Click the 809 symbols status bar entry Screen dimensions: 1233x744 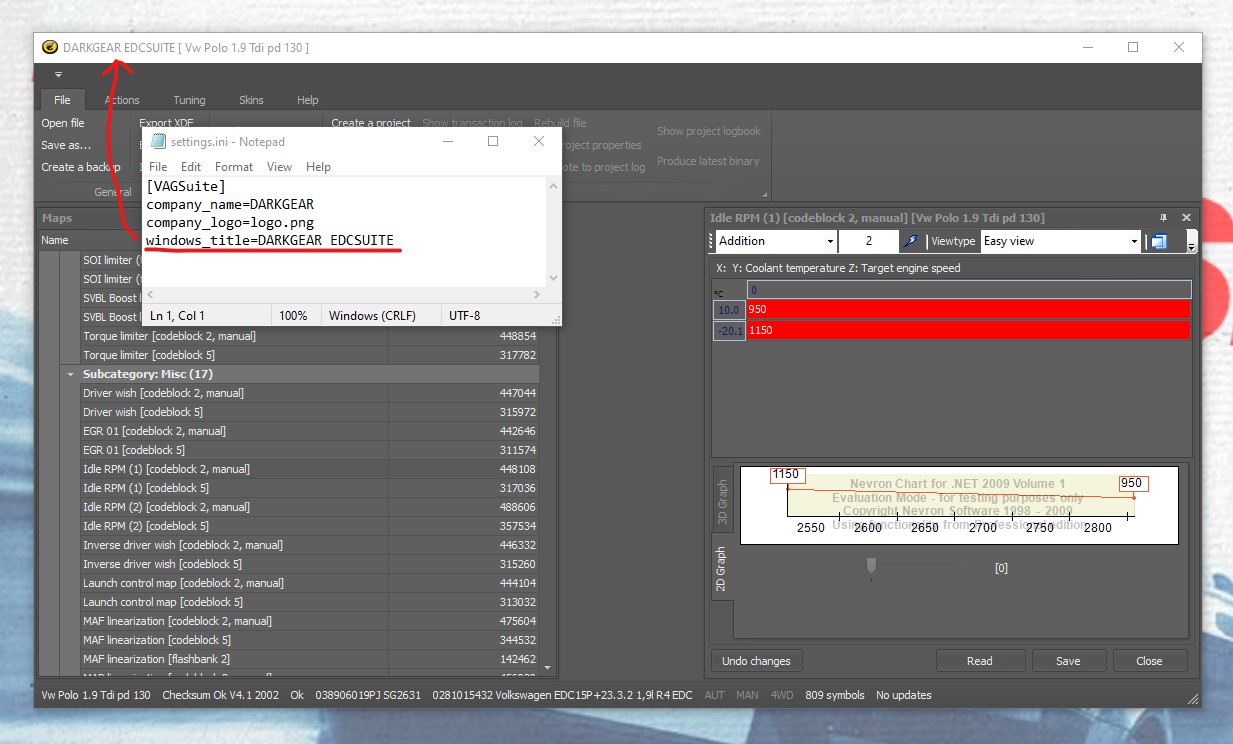[834, 695]
